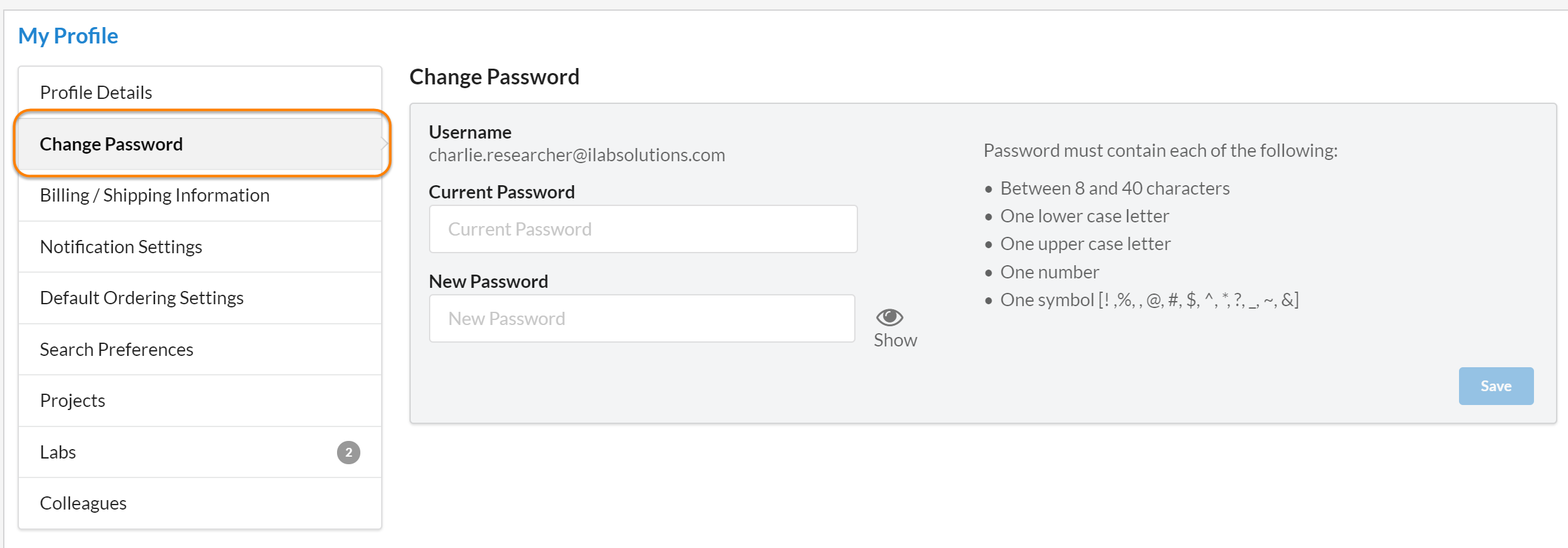The image size is (1568, 548).
Task: Click the Labs count badge showing 2
Action: tap(348, 452)
